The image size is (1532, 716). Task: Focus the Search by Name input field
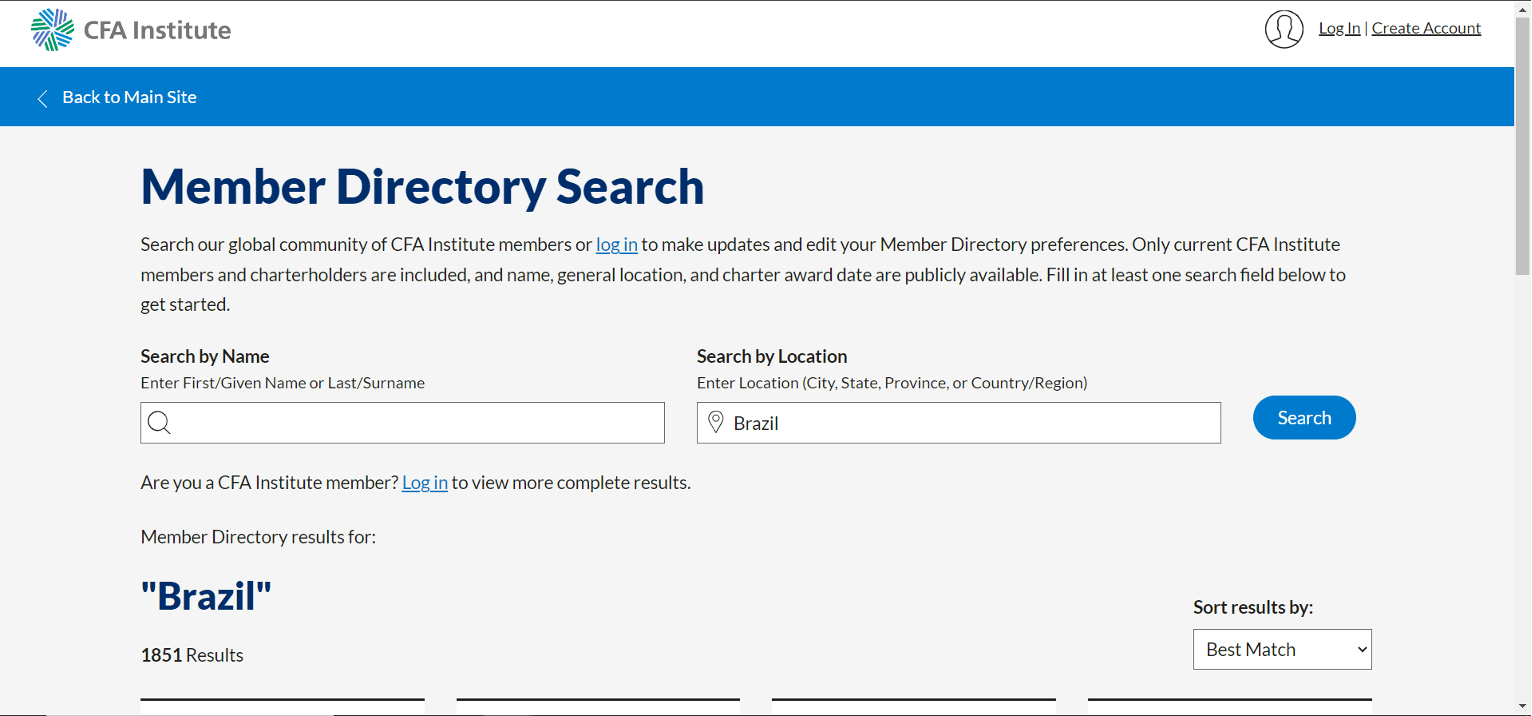point(402,423)
